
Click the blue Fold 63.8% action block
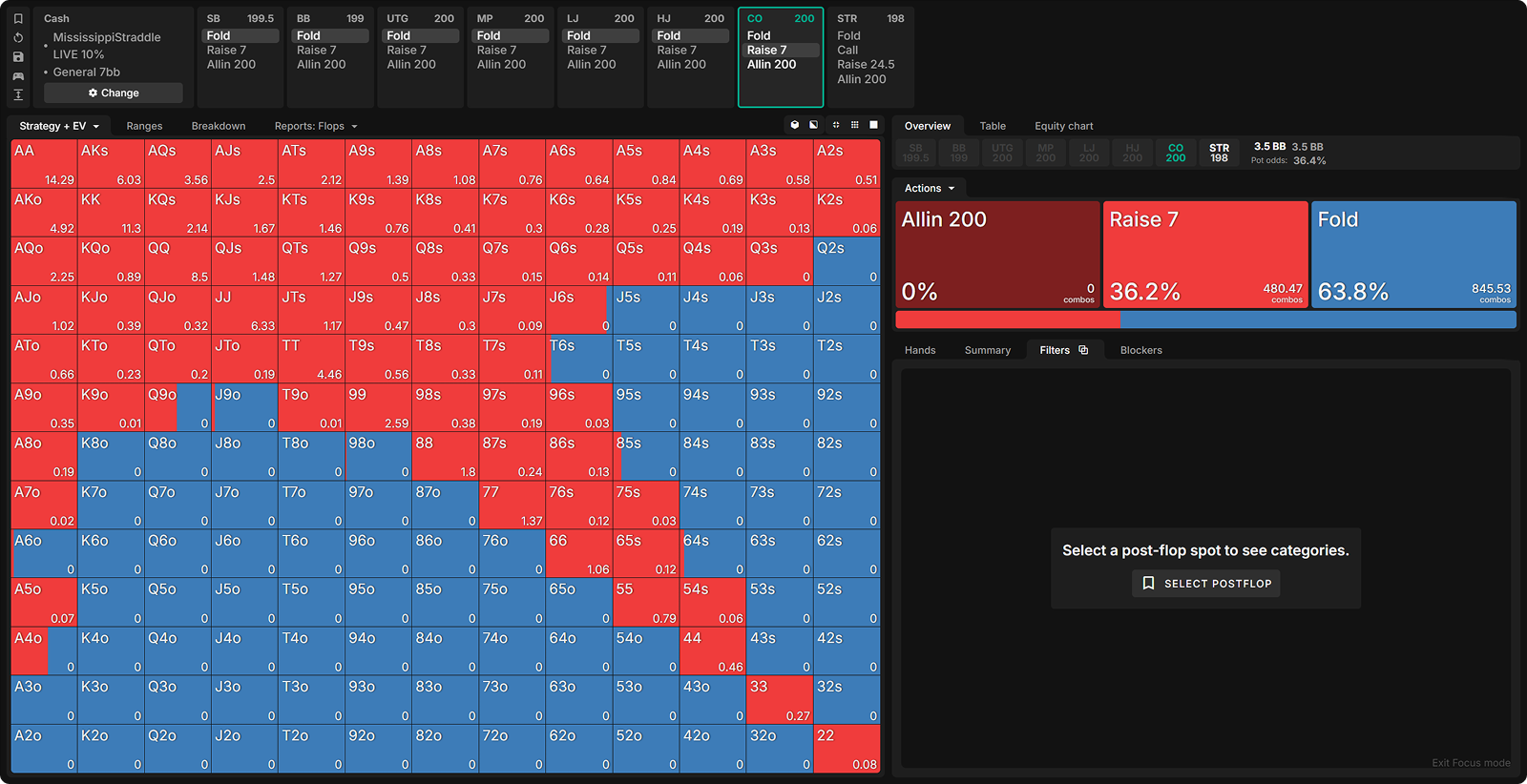point(1413,254)
